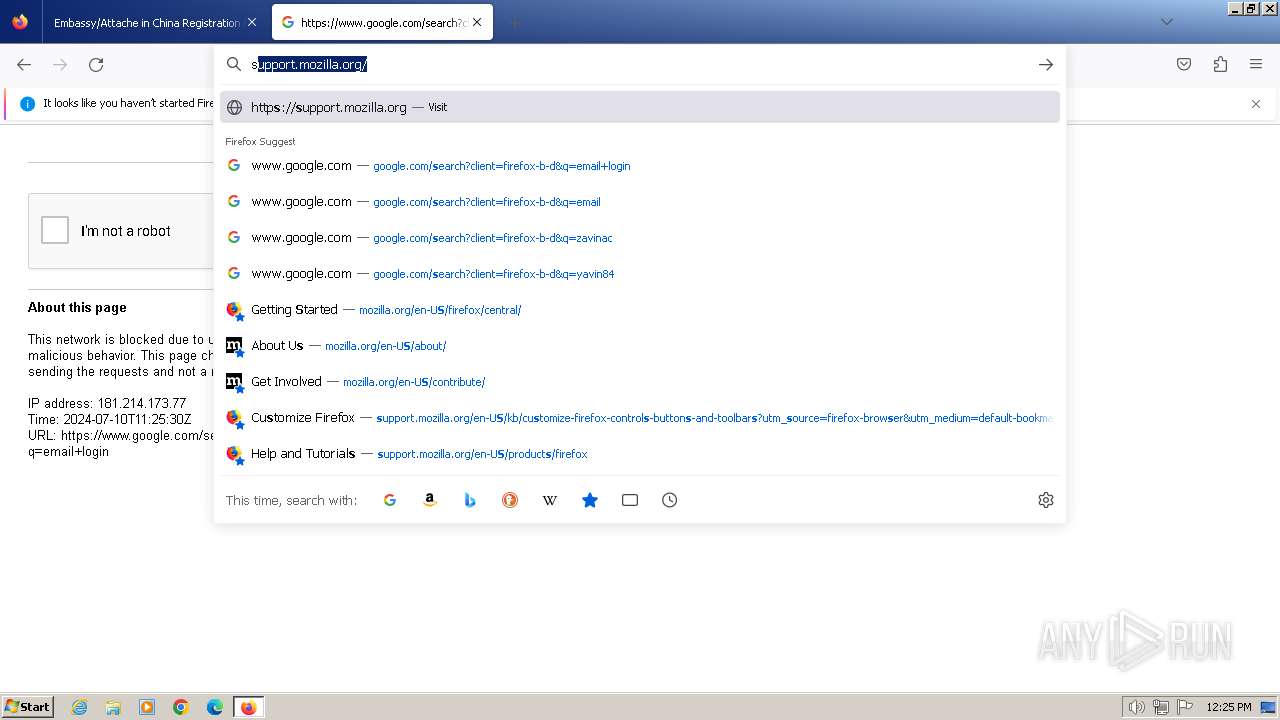This screenshot has height=720, width=1280.
Task: Open Customize Firefox support suggestion
Action: (640, 418)
